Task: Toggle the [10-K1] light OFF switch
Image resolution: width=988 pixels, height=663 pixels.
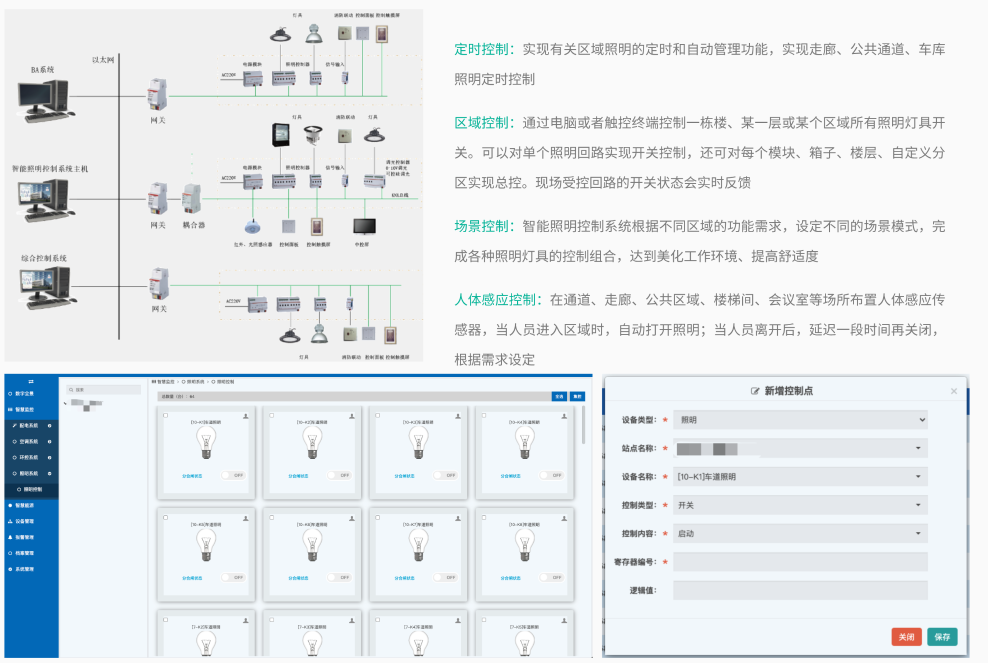Action: tap(234, 476)
